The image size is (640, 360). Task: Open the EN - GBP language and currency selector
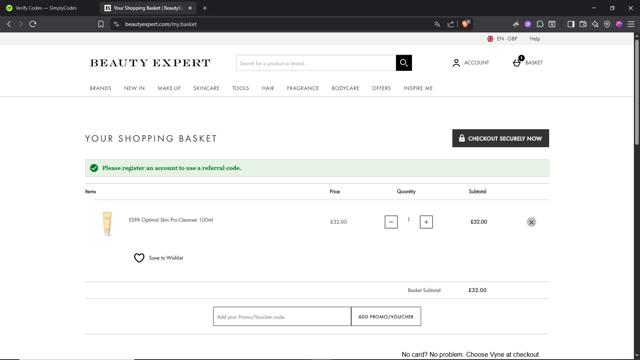502,39
